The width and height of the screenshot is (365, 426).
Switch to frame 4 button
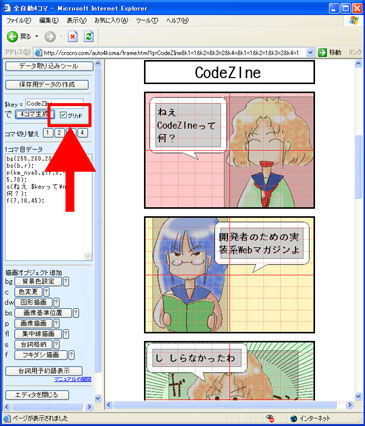click(x=82, y=133)
